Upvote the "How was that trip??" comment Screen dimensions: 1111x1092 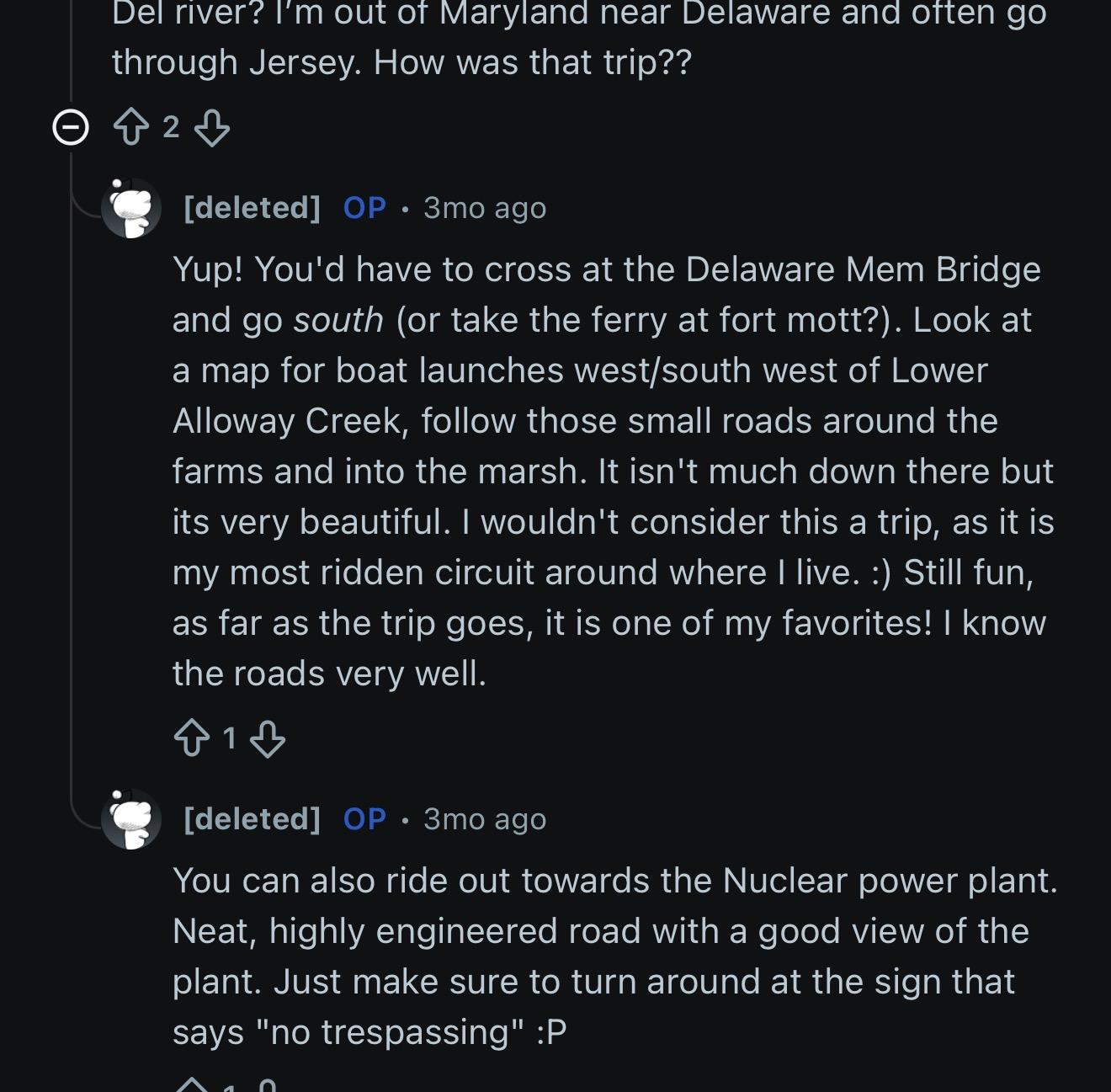tap(130, 128)
